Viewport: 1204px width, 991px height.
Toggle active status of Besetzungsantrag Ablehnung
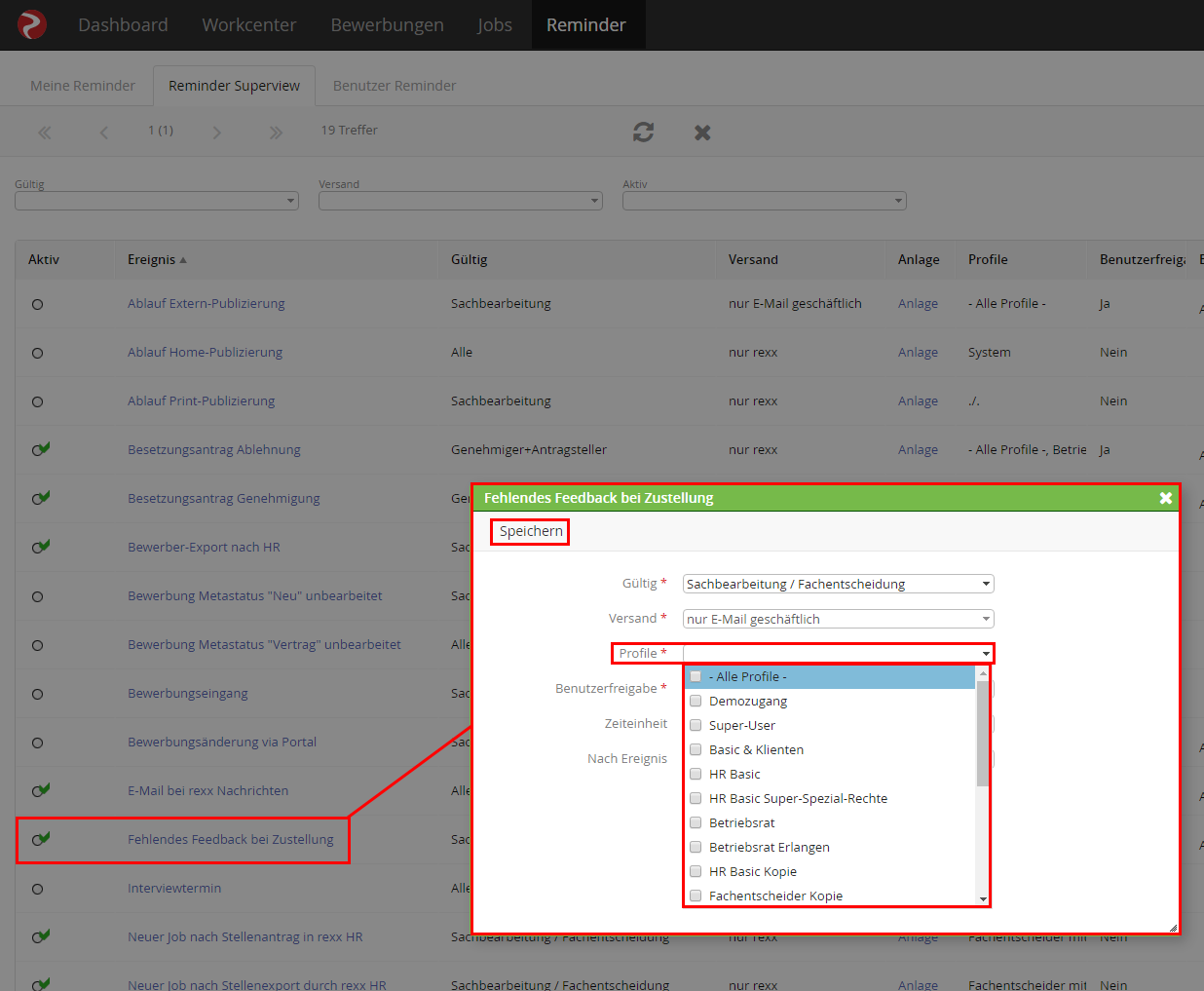coord(40,449)
